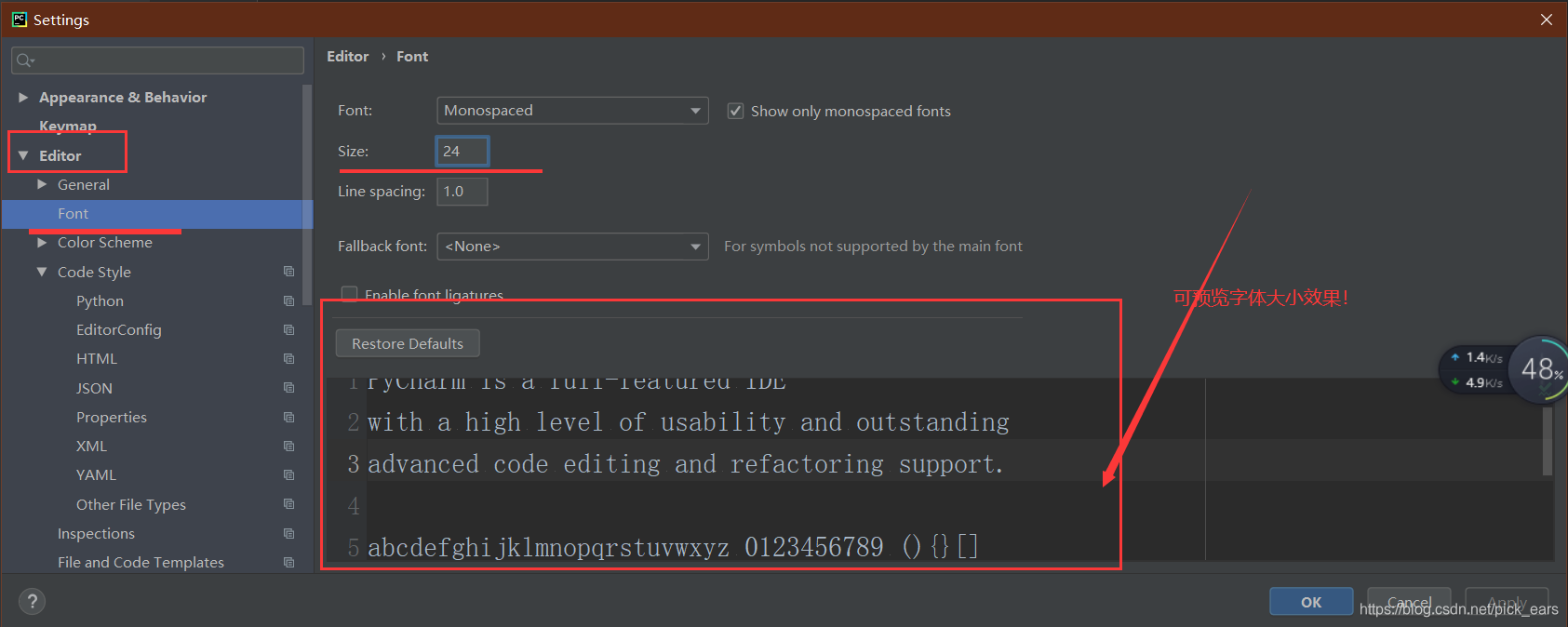Click preview line 'abcdefghijklmnopqrstuvwxyz 0123456789'
The image size is (1568, 627).
625,547
